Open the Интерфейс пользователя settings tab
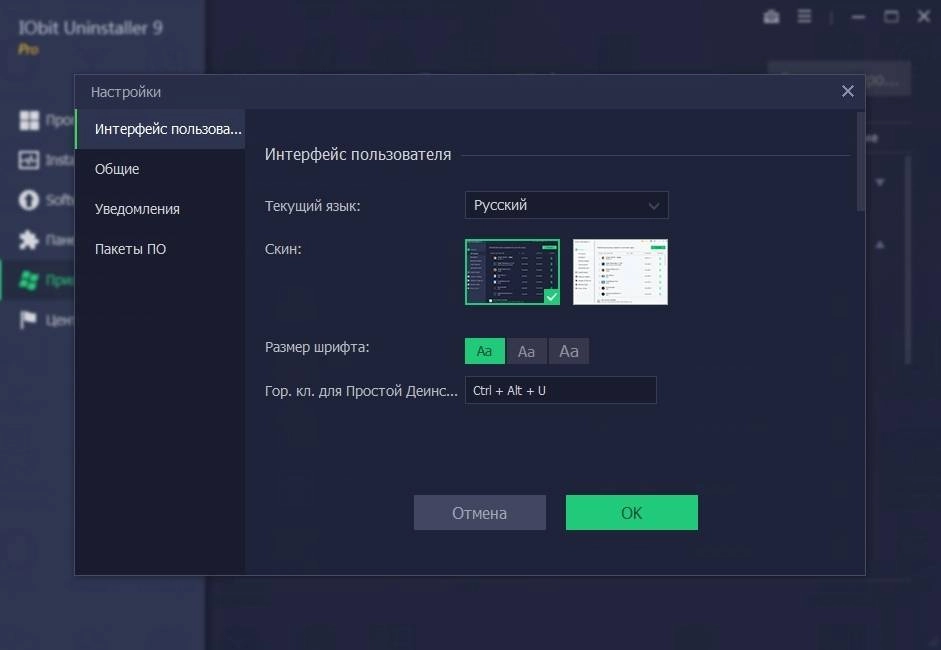The image size is (941, 650). point(160,129)
